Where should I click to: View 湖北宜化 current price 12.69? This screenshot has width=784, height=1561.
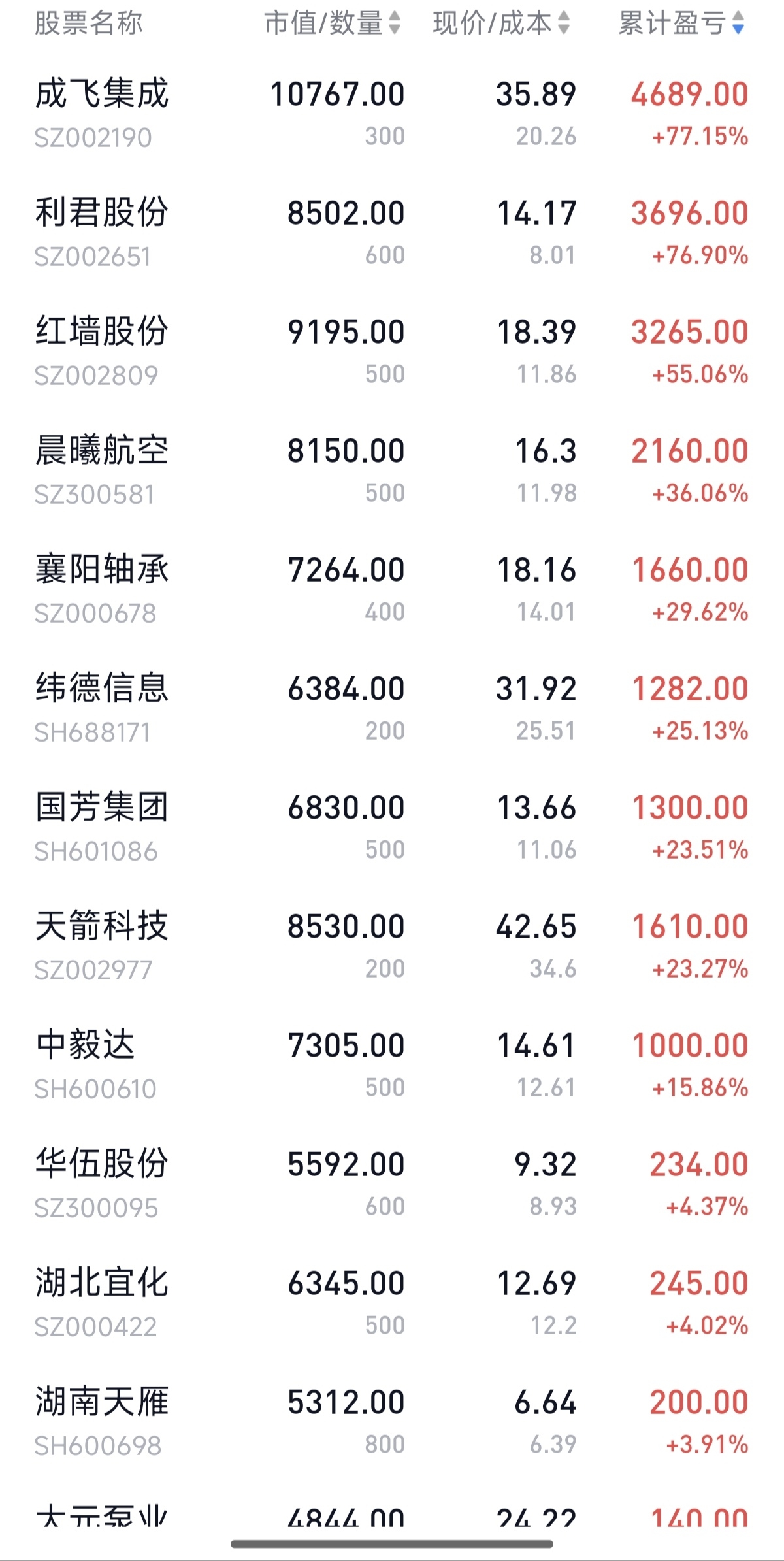click(536, 1283)
